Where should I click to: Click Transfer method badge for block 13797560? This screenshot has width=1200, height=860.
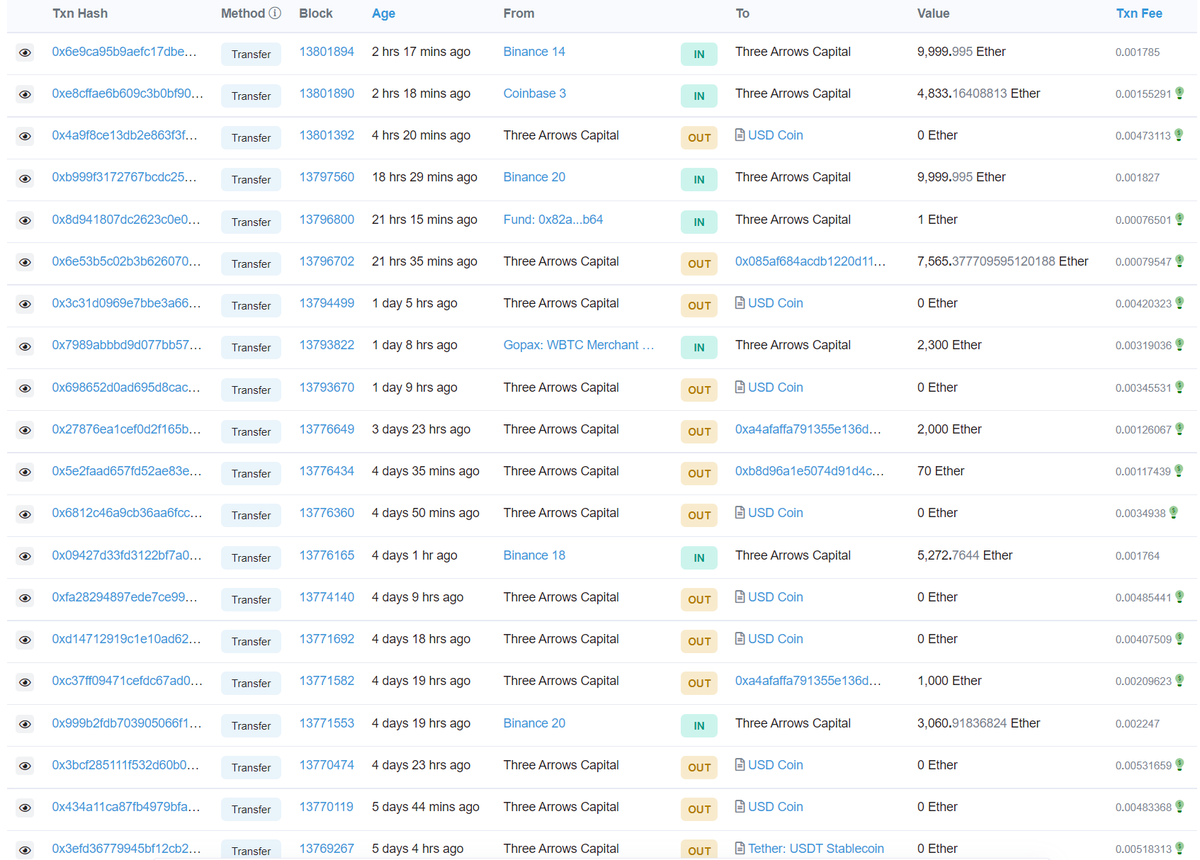pyautogui.click(x=251, y=180)
